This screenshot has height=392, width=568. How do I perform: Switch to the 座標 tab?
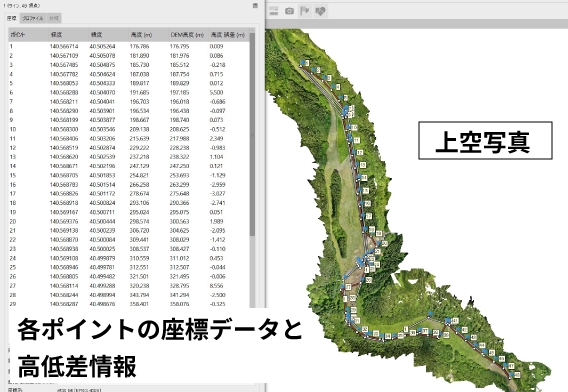[x=12, y=18]
